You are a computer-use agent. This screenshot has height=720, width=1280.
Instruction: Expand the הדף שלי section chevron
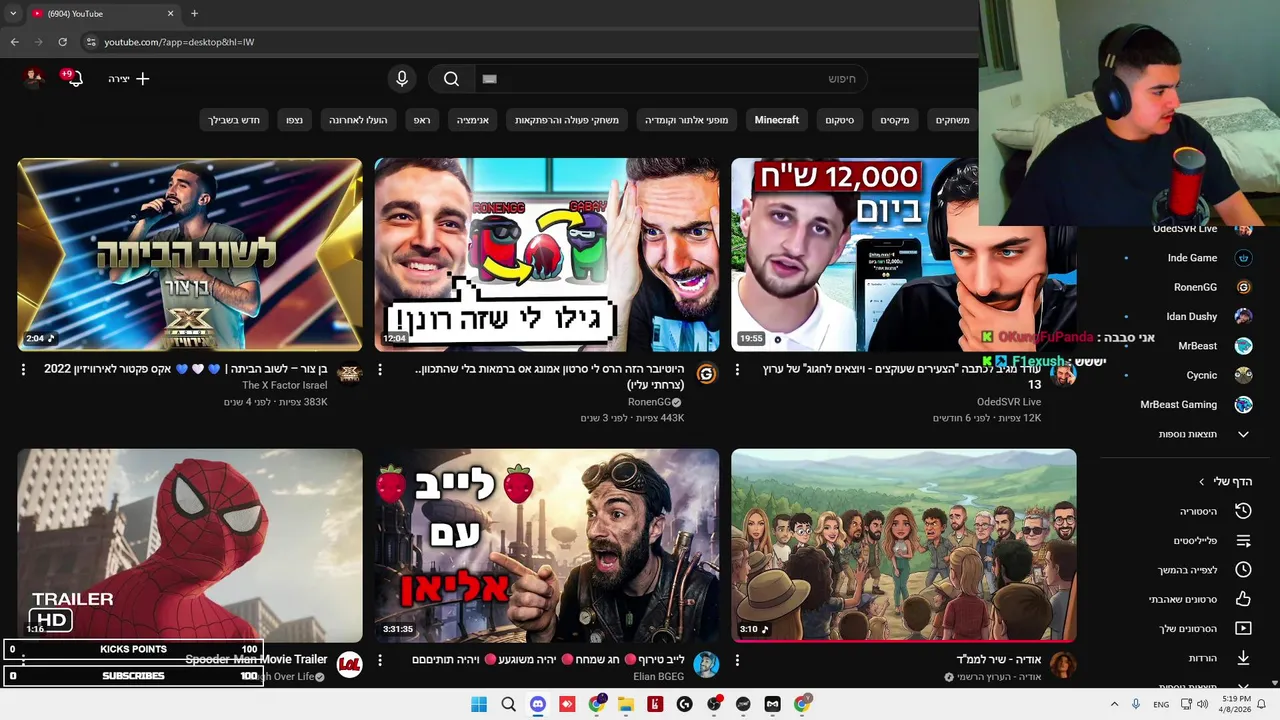[x=1202, y=482]
